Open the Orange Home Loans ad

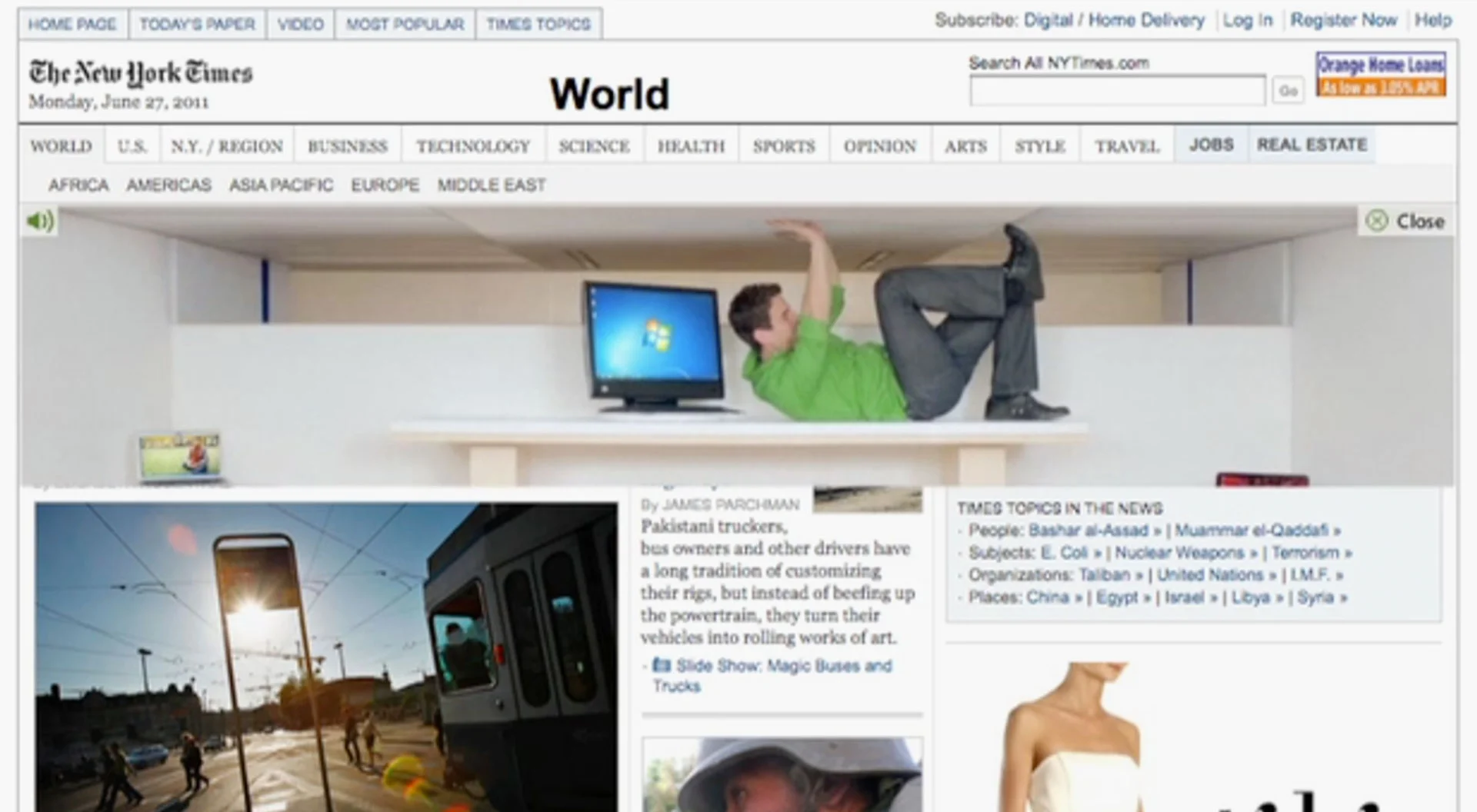[1381, 75]
